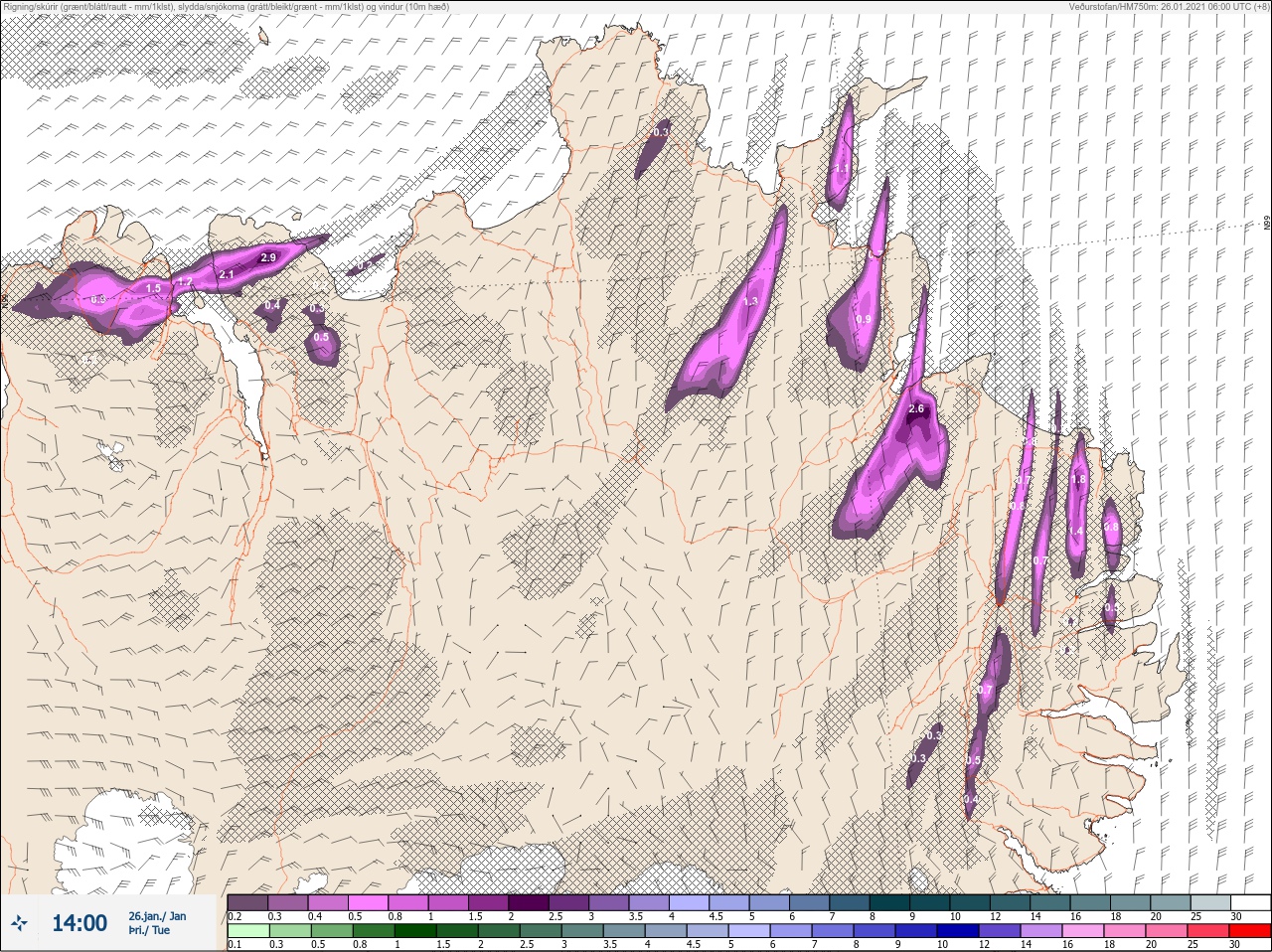Select lower legend swatch between 1 and 1.5
1272x952 pixels.
click(x=415, y=930)
